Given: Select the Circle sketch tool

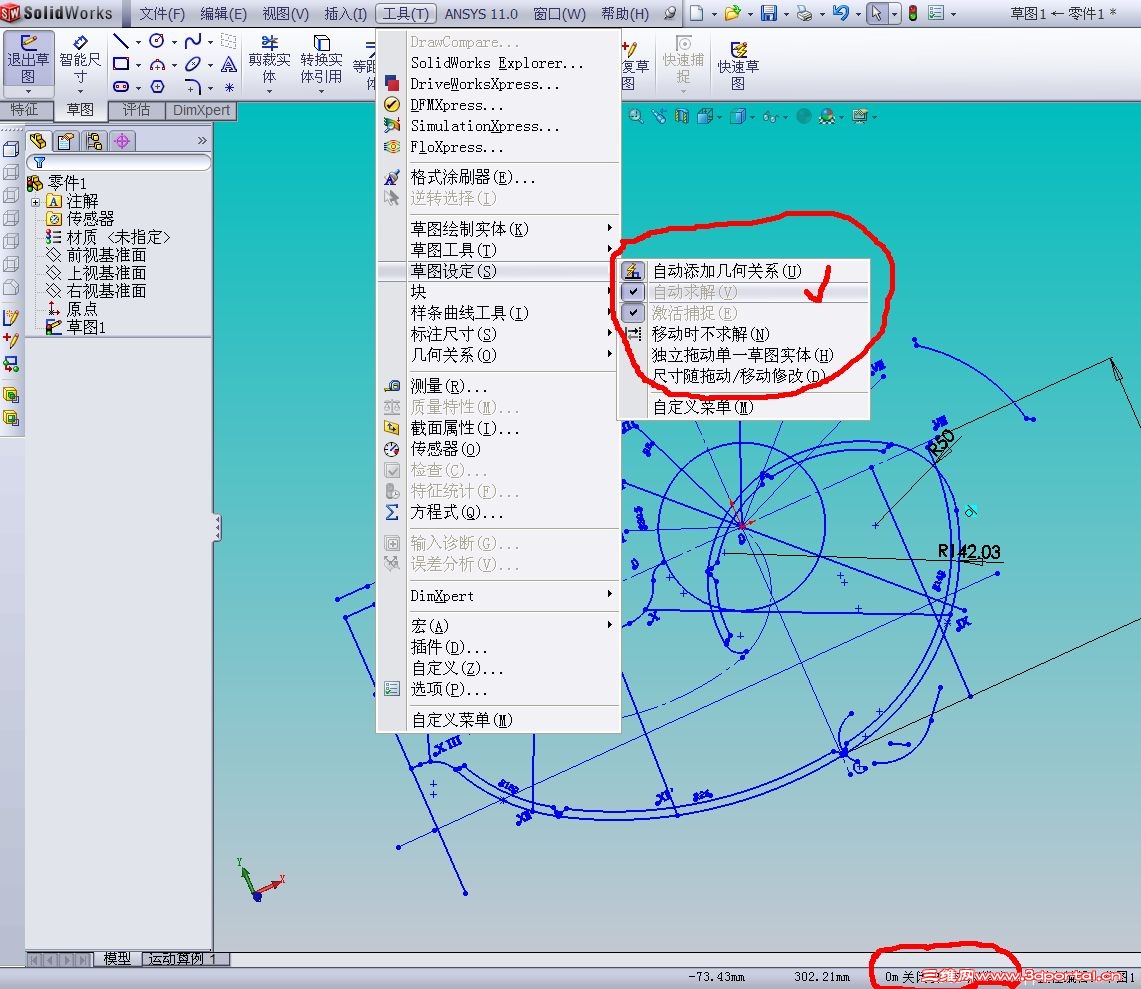Looking at the screenshot, I should coord(156,41).
